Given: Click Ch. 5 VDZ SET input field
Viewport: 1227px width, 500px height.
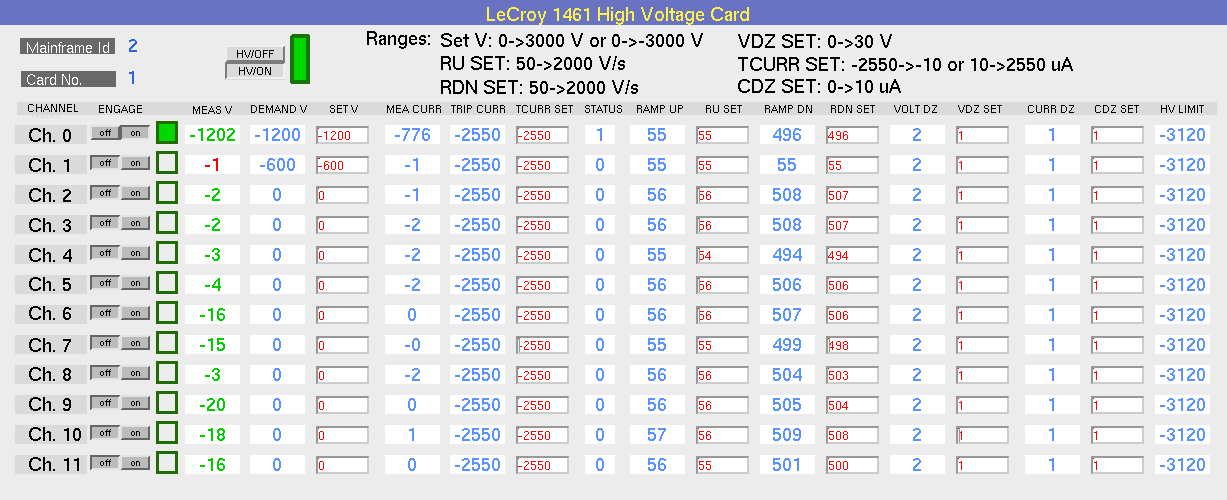Looking at the screenshot, I should click(981, 285).
